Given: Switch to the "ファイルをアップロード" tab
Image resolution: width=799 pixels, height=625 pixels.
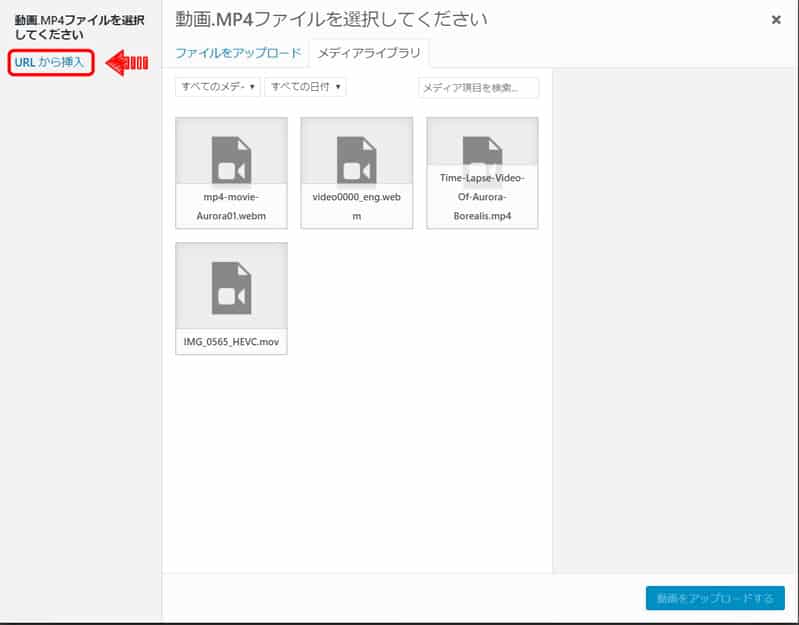Looking at the screenshot, I should tap(237, 53).
